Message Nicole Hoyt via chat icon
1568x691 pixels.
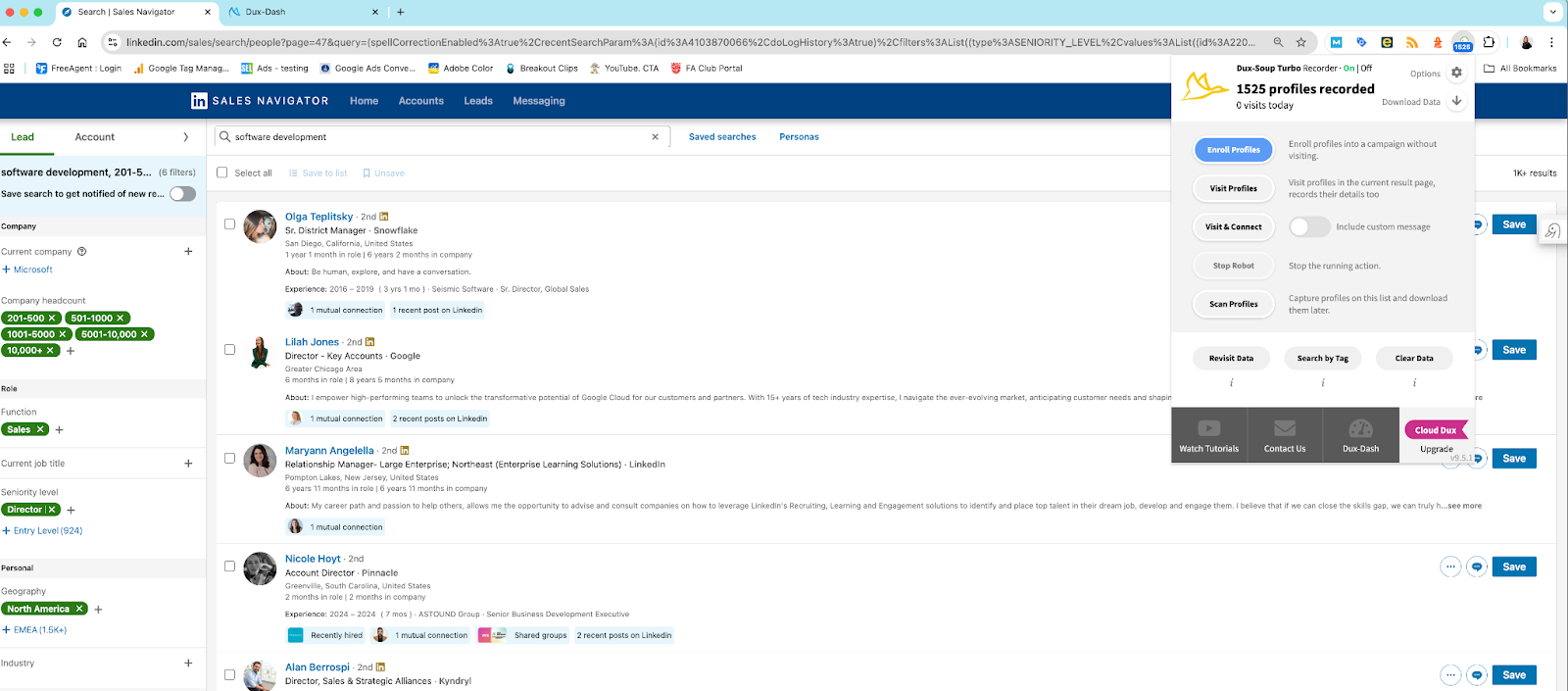(1477, 567)
